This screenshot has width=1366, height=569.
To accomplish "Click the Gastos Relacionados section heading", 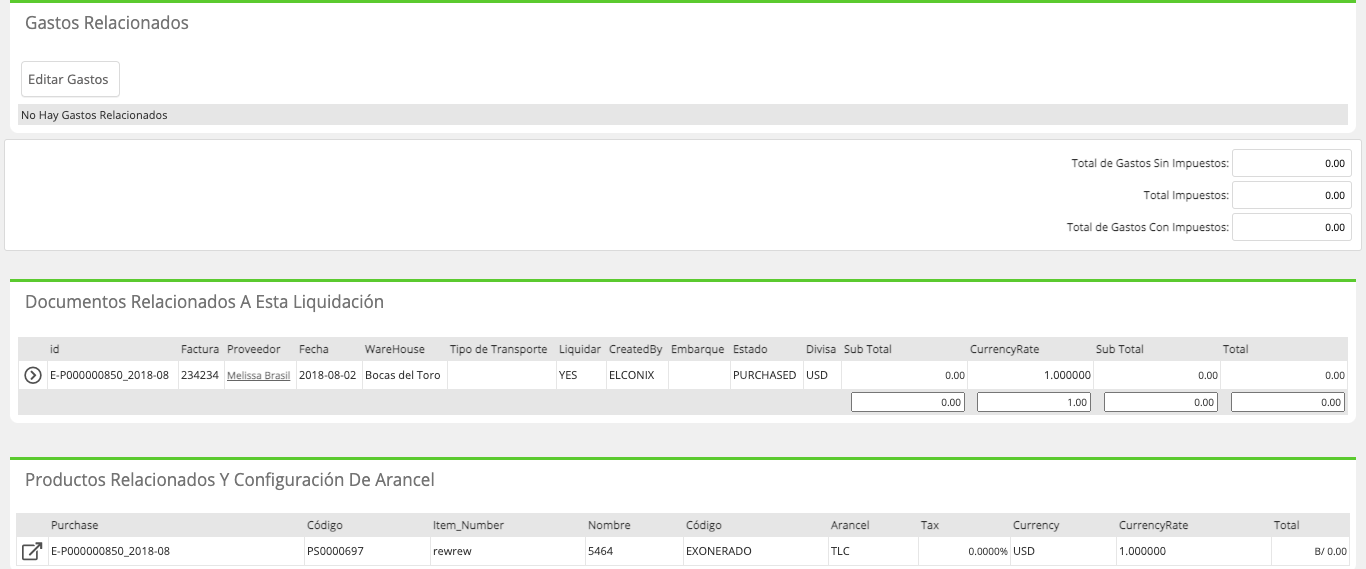I will 107,23.
